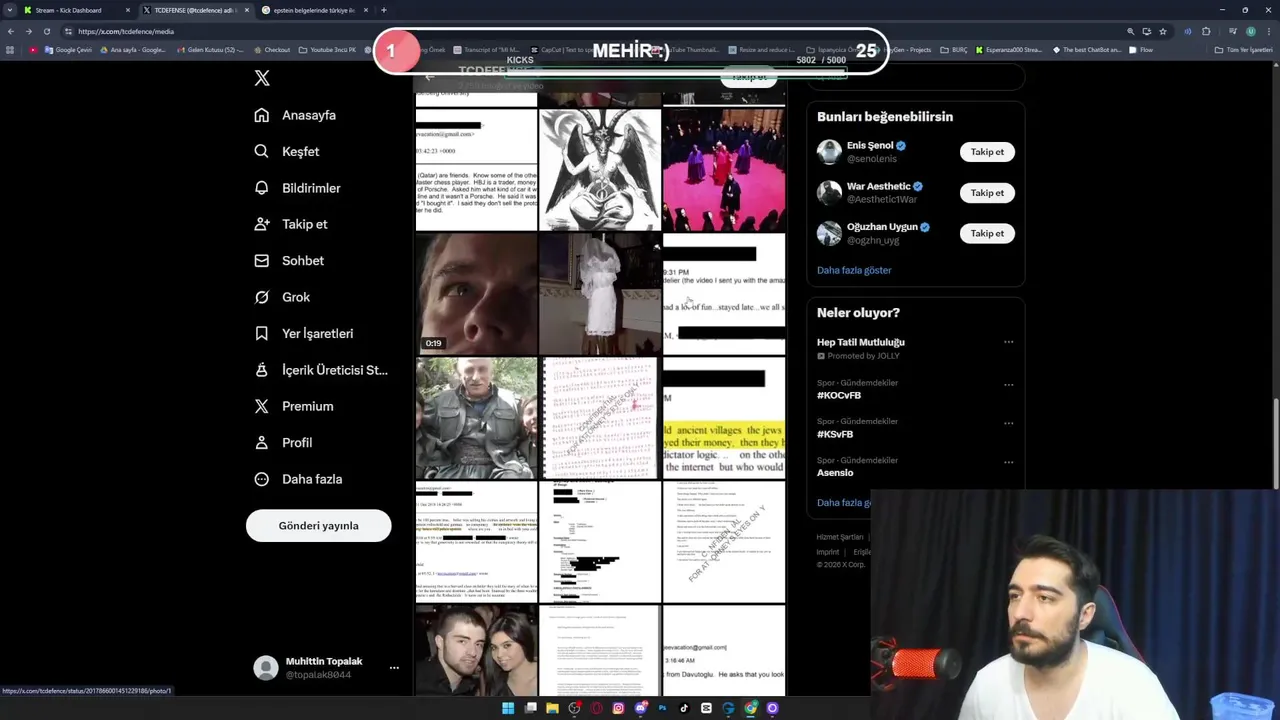Open Oğuzhan Uygun's avatar
The image size is (1280, 720).
(x=829, y=233)
